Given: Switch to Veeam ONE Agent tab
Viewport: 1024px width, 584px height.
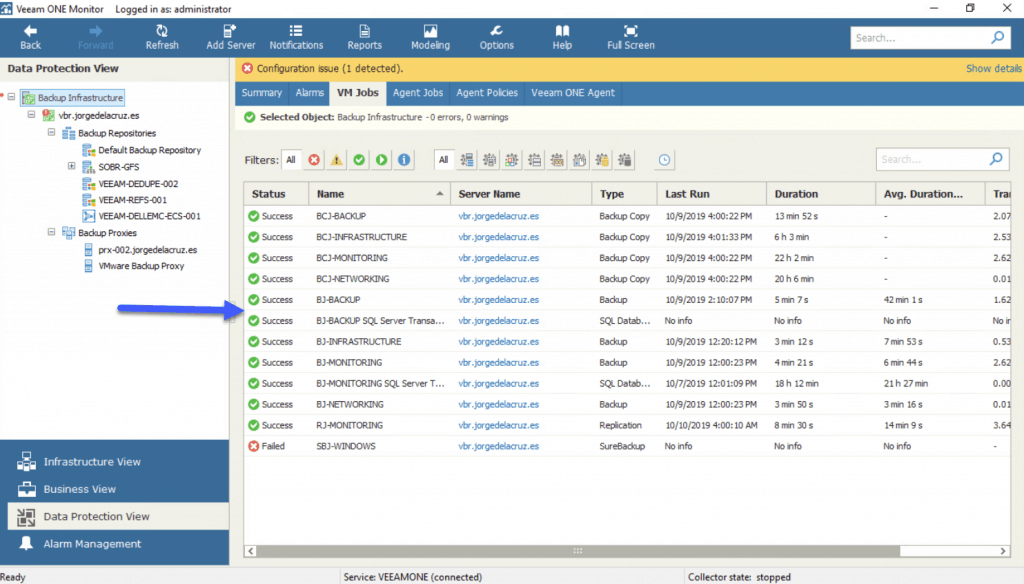Looking at the screenshot, I should [x=573, y=93].
